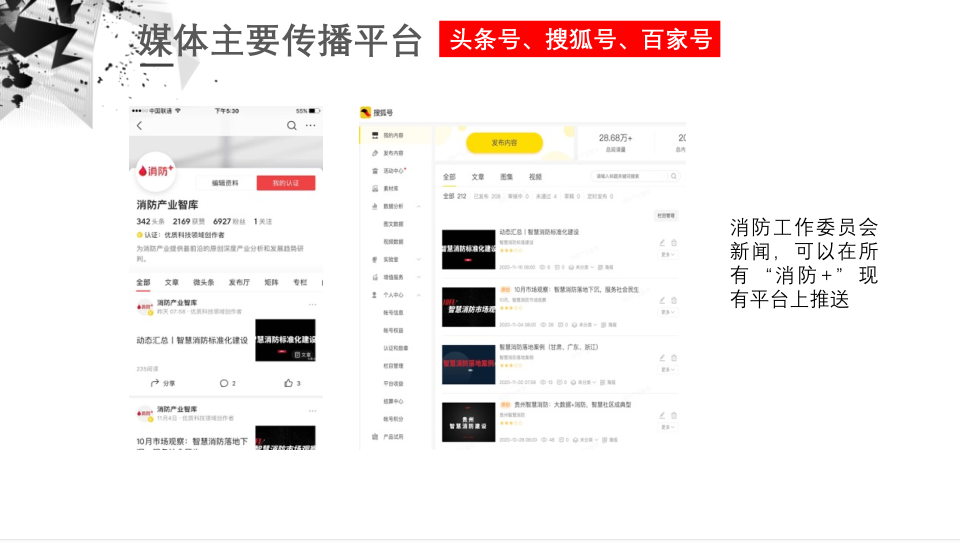This screenshot has width=960, height=542.
Task: Expand the 增值服务 sidebar section
Action: pyautogui.click(x=419, y=277)
